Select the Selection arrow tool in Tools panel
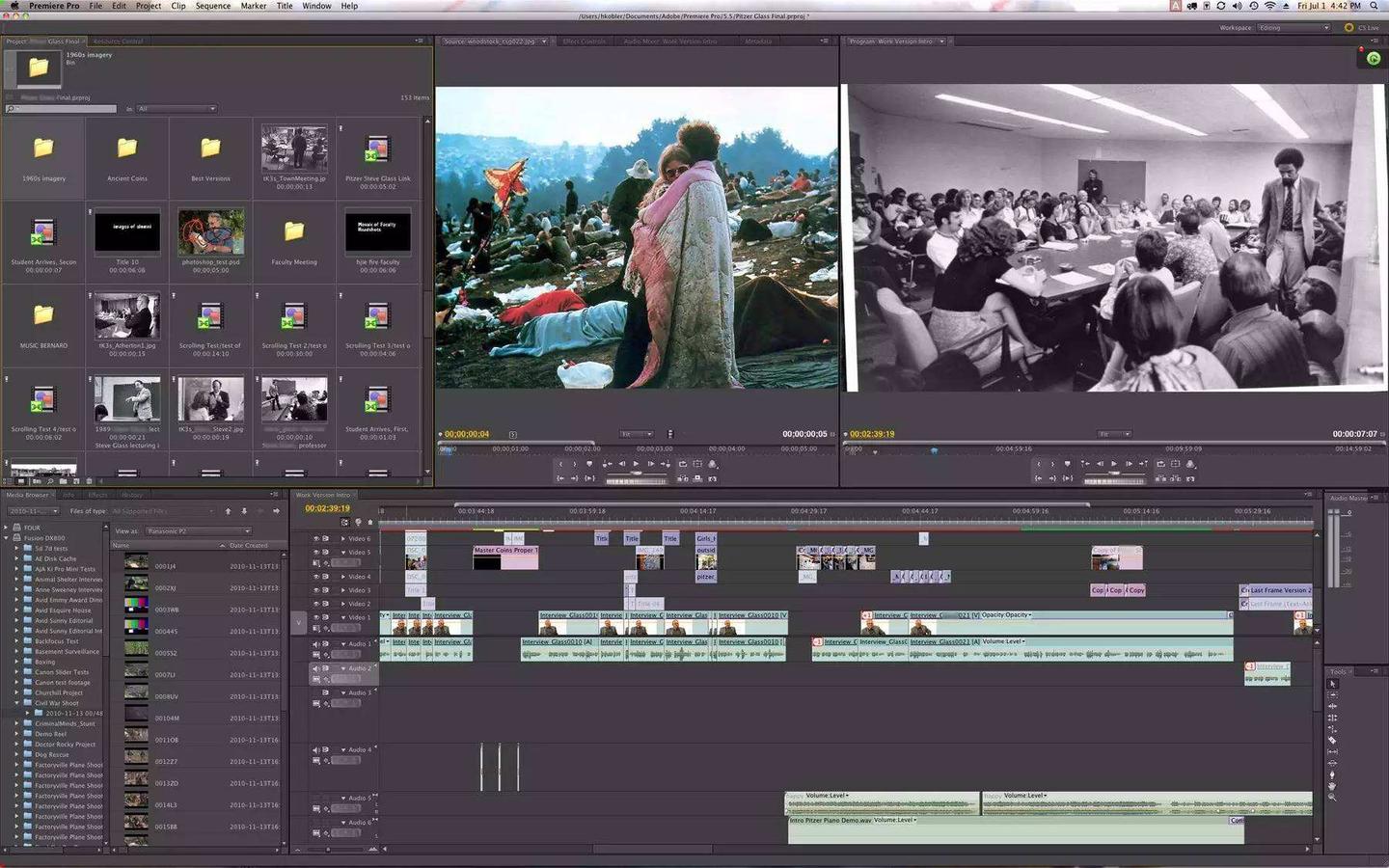 point(1332,684)
